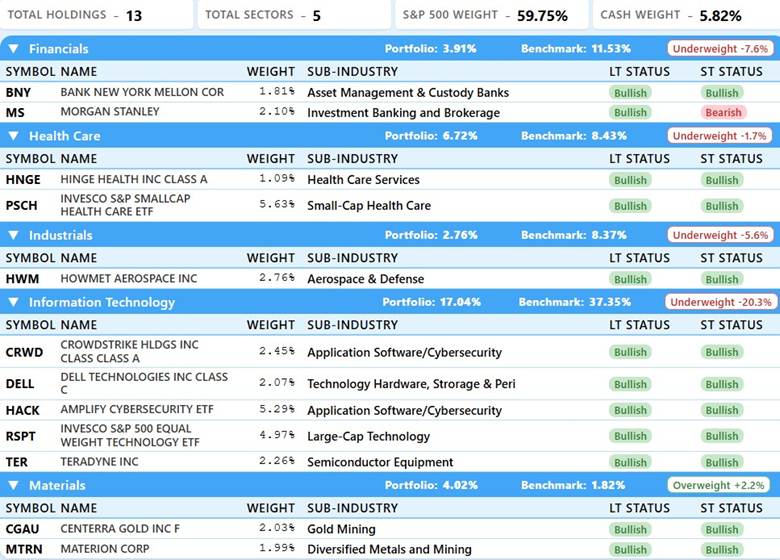Select the HNGE symbol
This screenshot has height=560, width=780.
23,180
